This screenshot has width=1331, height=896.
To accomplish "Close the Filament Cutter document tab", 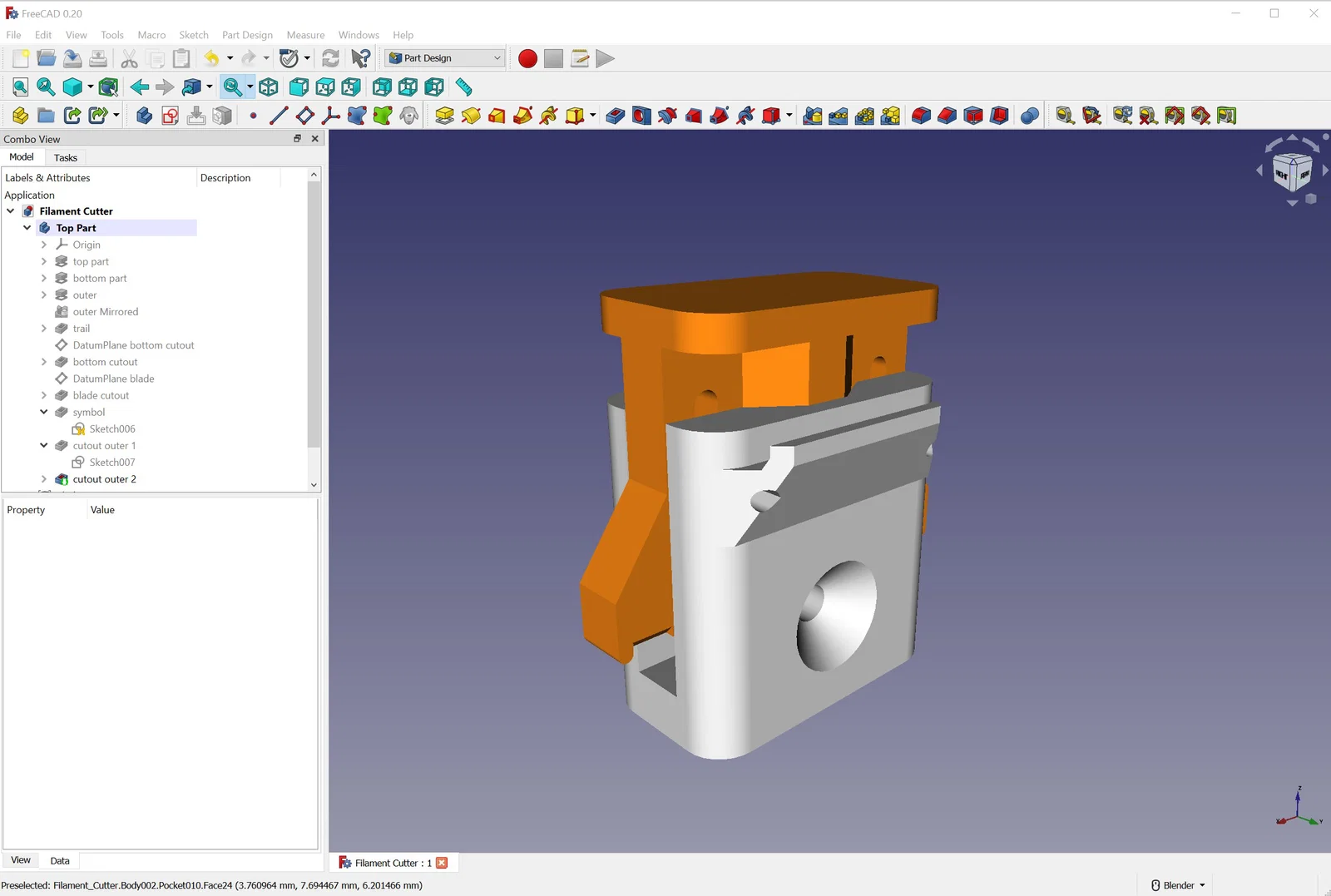I will pos(442,863).
